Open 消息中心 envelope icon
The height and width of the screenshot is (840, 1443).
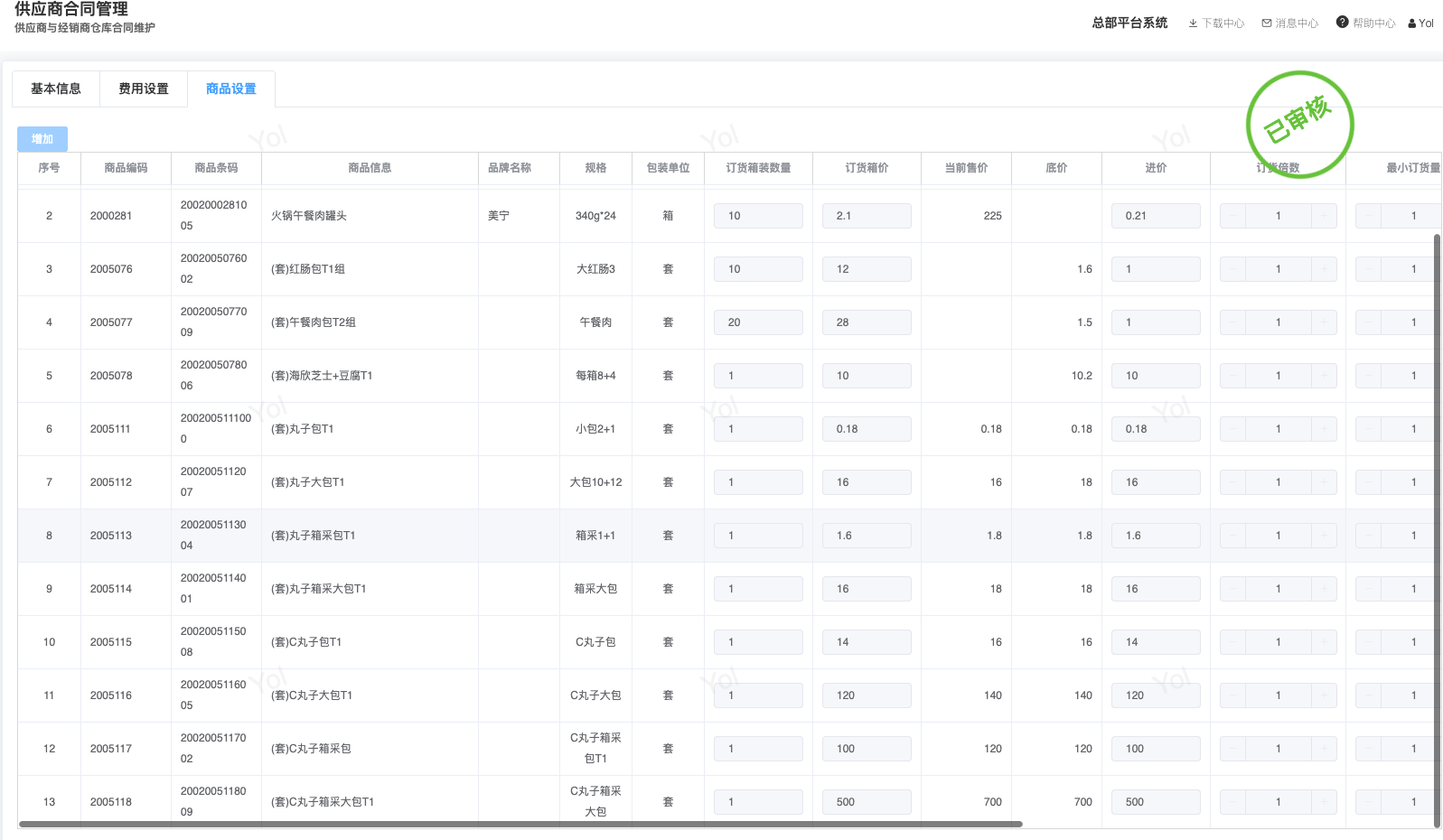click(1267, 23)
